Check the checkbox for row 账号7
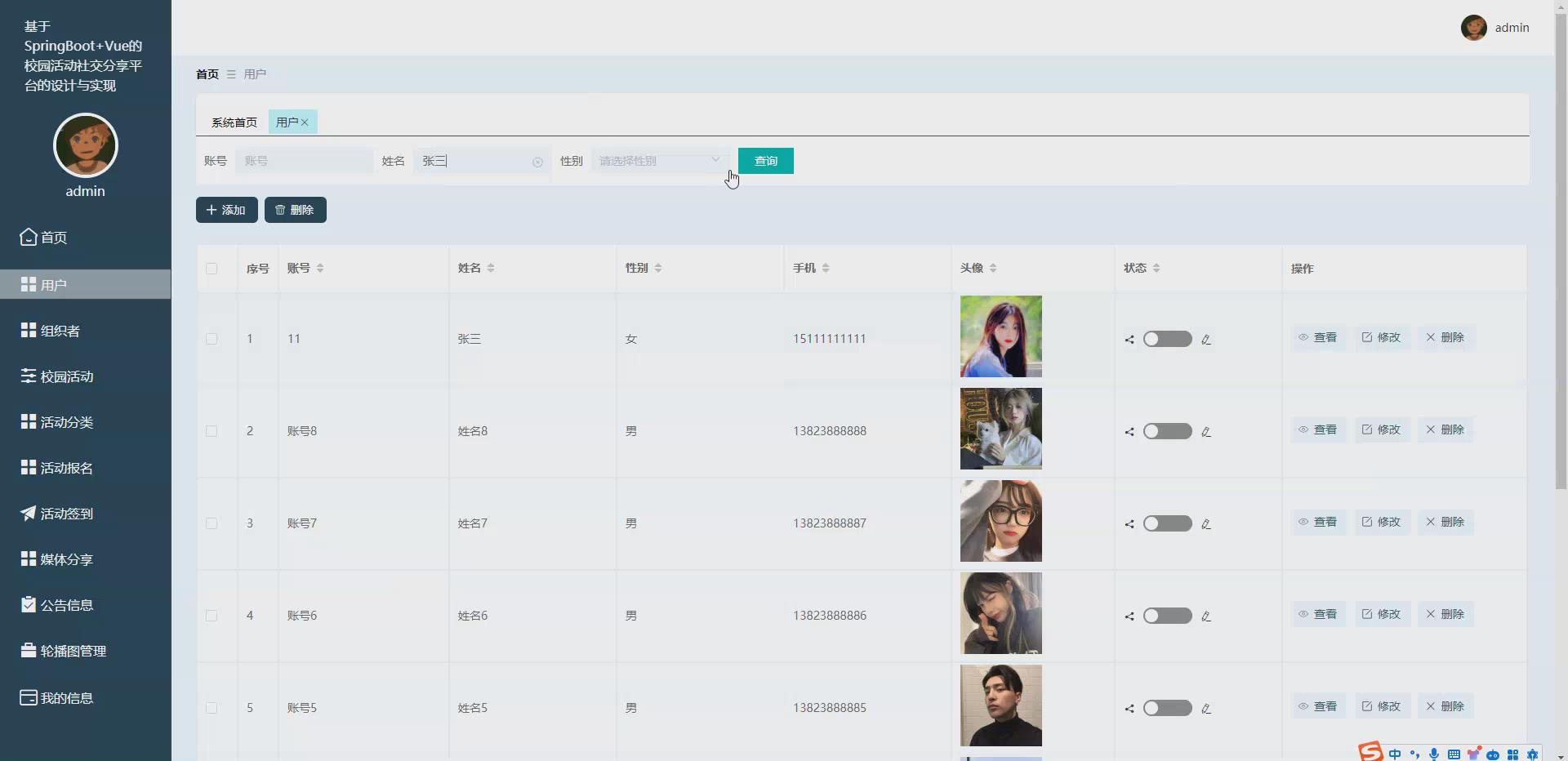The image size is (1568, 761). coord(212,523)
